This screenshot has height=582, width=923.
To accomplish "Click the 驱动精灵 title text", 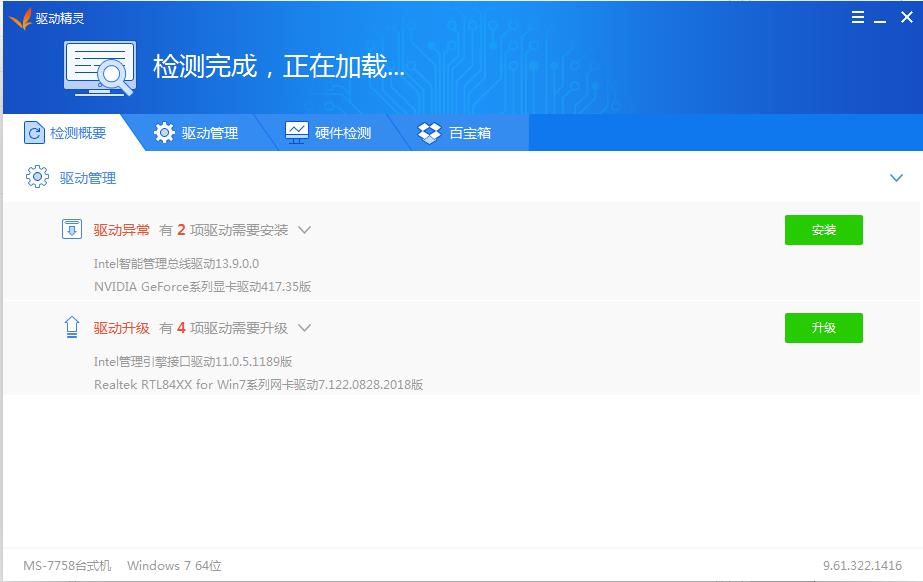I will pyautogui.click(x=60, y=18).
